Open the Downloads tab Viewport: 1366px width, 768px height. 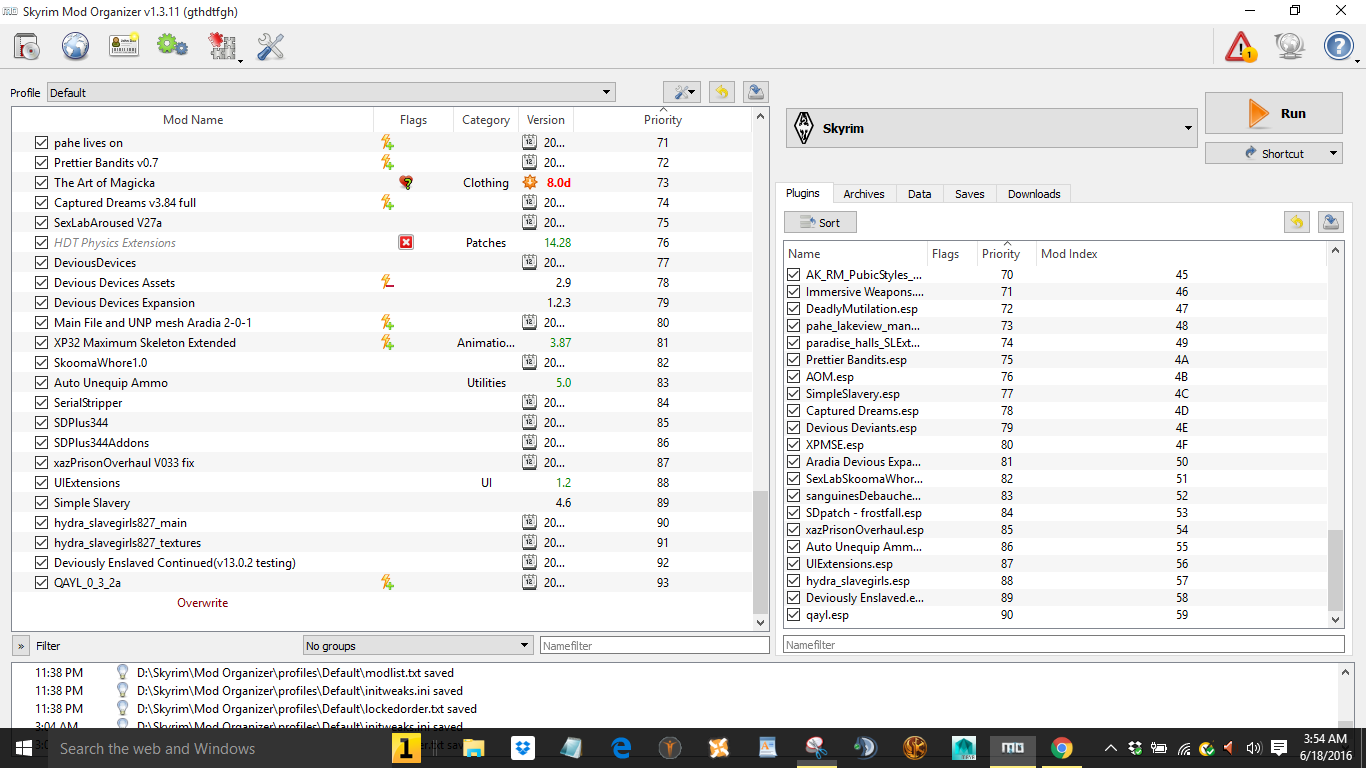click(1034, 194)
